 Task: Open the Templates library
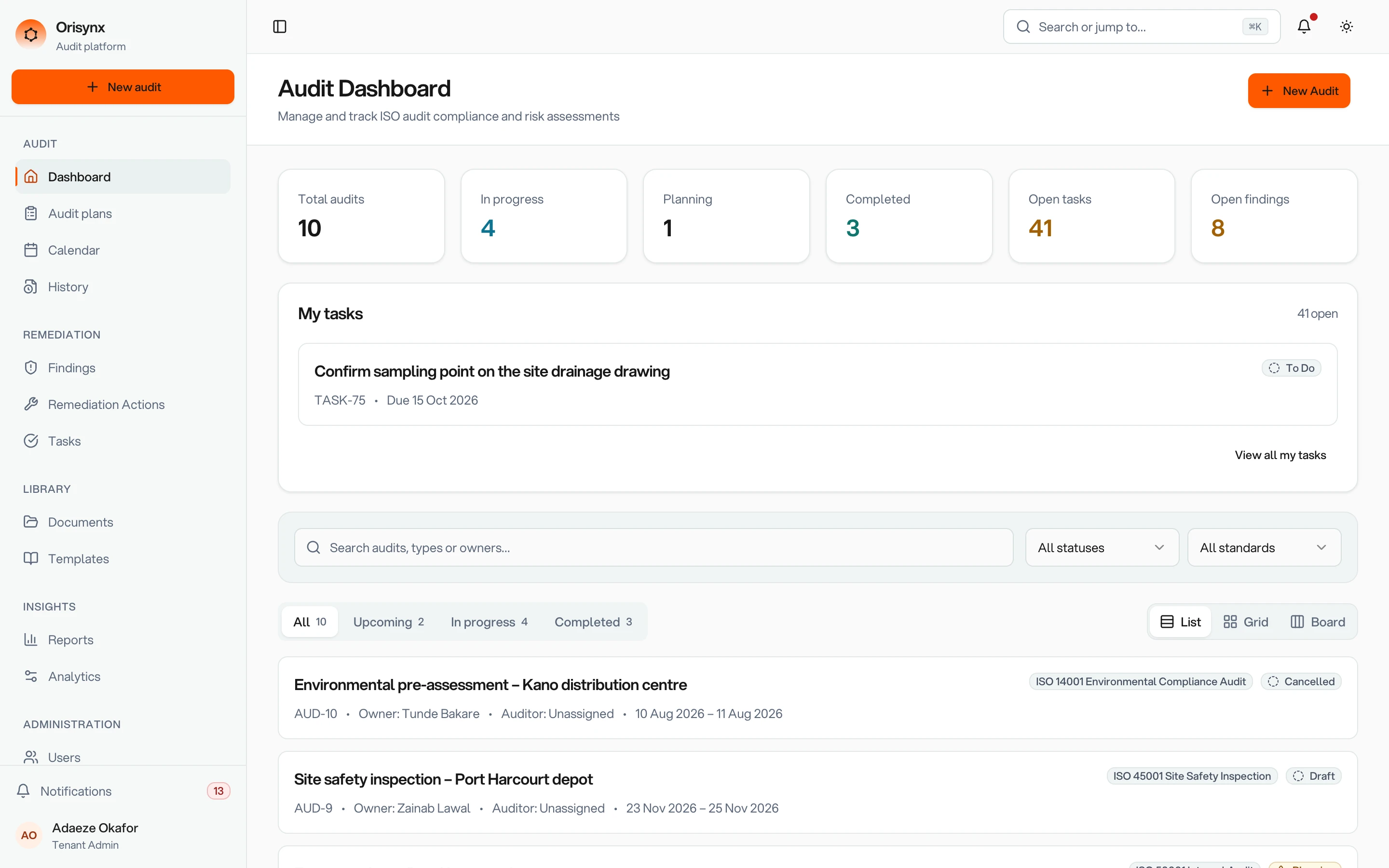123,559
